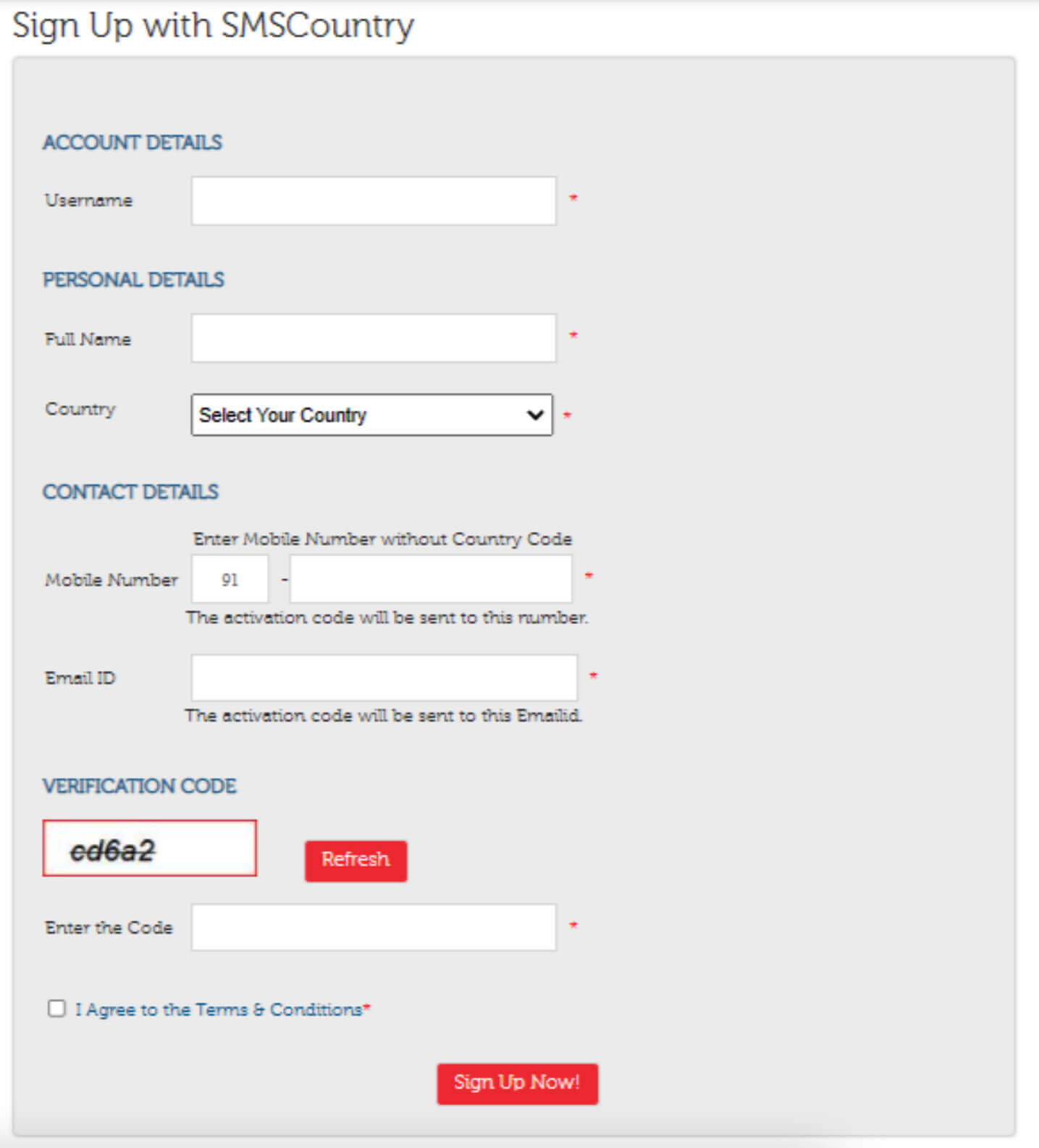Viewport: 1039px width, 1148px height.
Task: Tick the Terms & Conditions checkbox
Action: pos(56,1008)
